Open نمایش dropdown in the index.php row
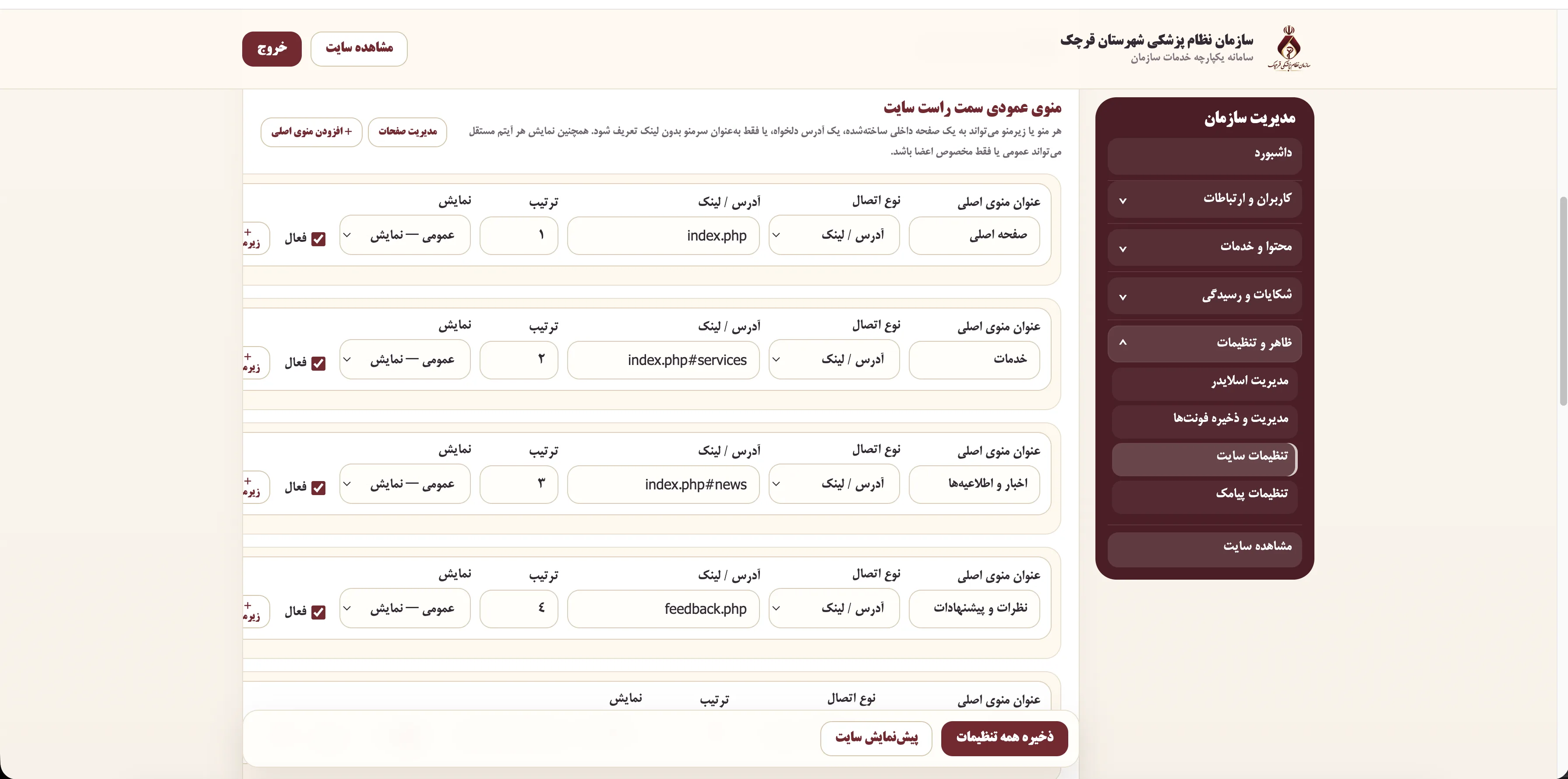The image size is (1568, 779). (x=405, y=235)
